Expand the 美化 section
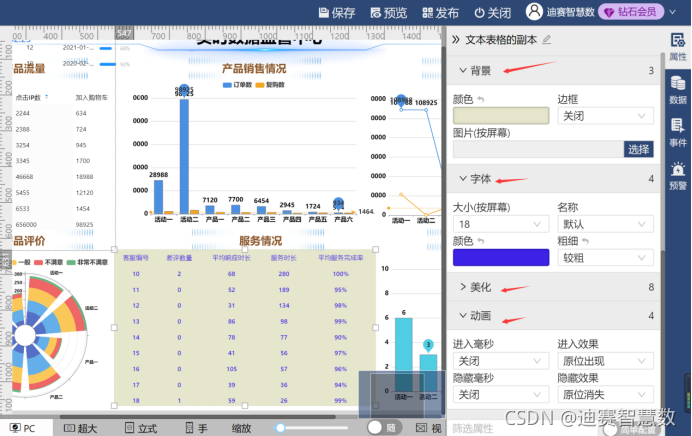 click(x=463, y=287)
